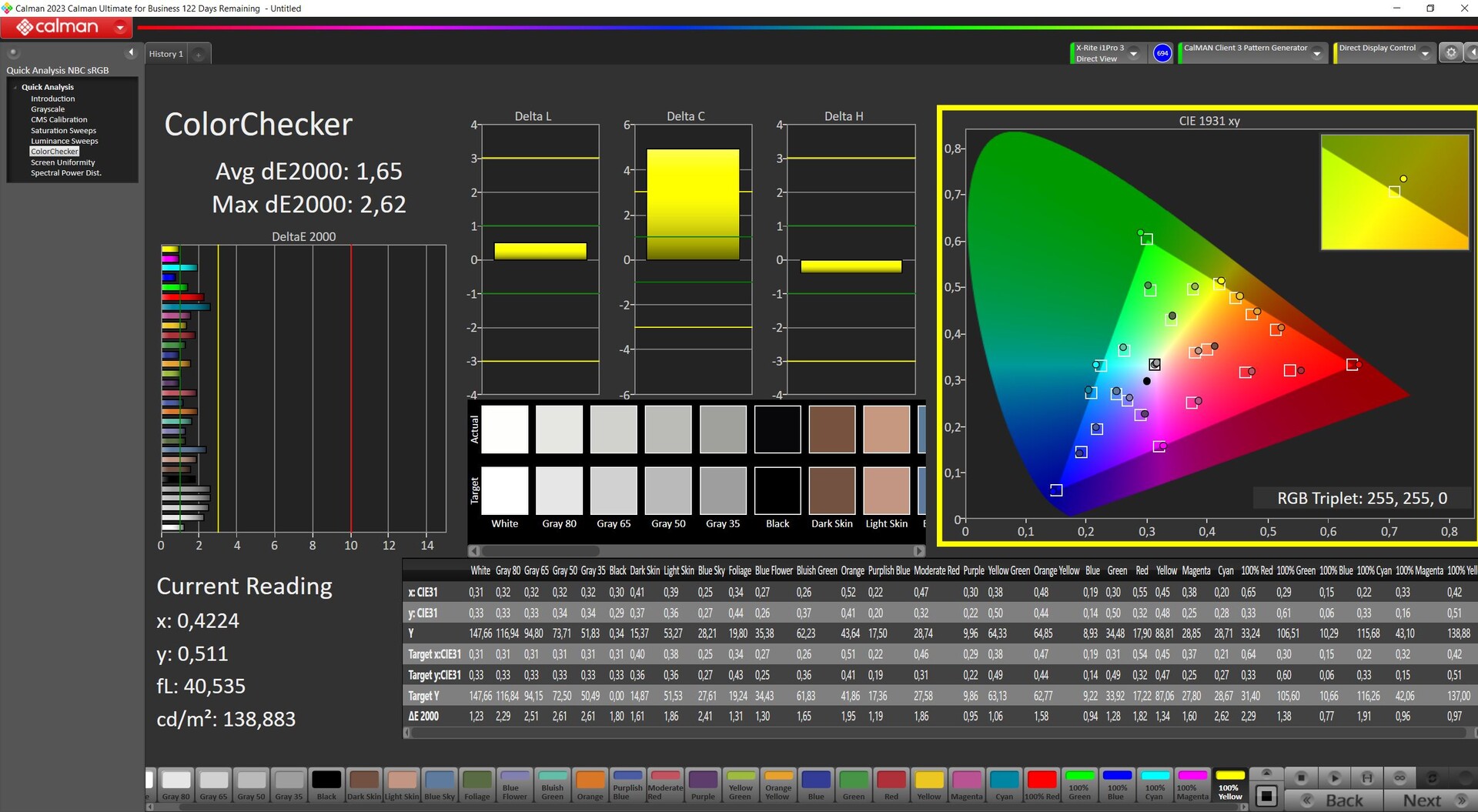Open the Calman main menu dropdown
The image size is (1478, 812).
pos(120,28)
